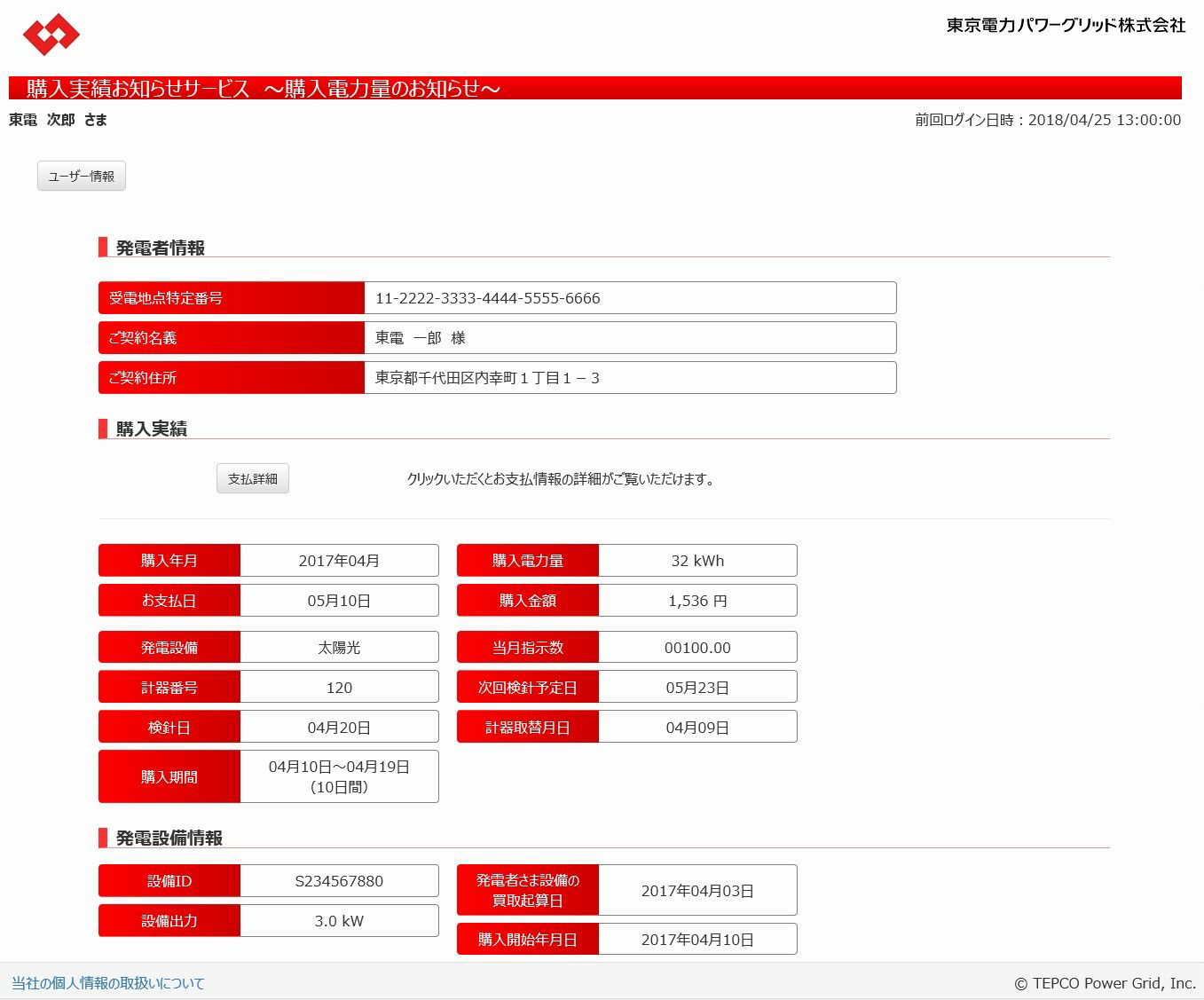Follow the 当社の個人情報の取扱いについて link
Screen dimensions: 1204x1000
click(107, 983)
